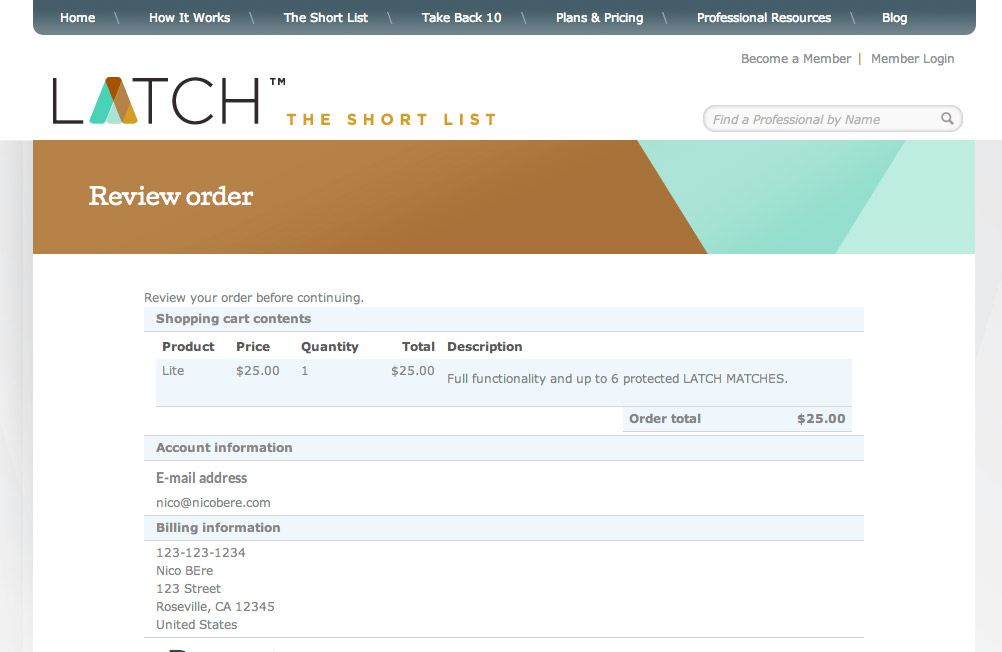Image resolution: width=1002 pixels, height=652 pixels.
Task: Click 'Review your order before continuing.' text
Action: point(254,298)
